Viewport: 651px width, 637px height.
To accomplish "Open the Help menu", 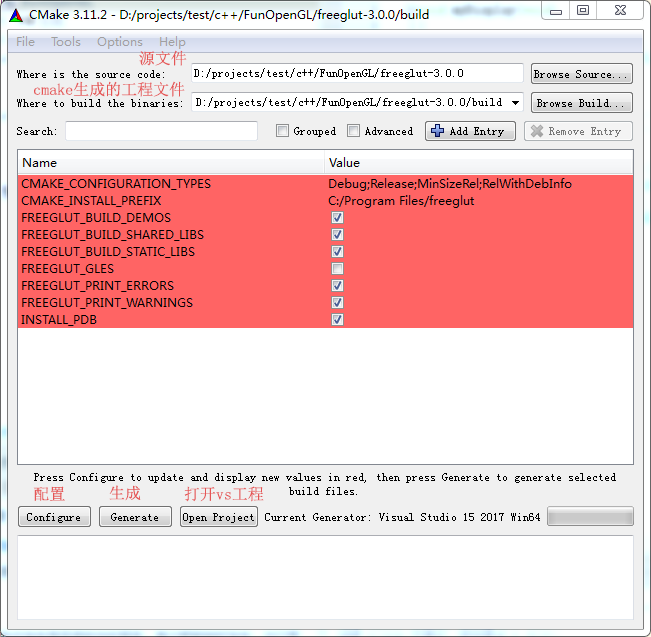I will click(x=172, y=42).
